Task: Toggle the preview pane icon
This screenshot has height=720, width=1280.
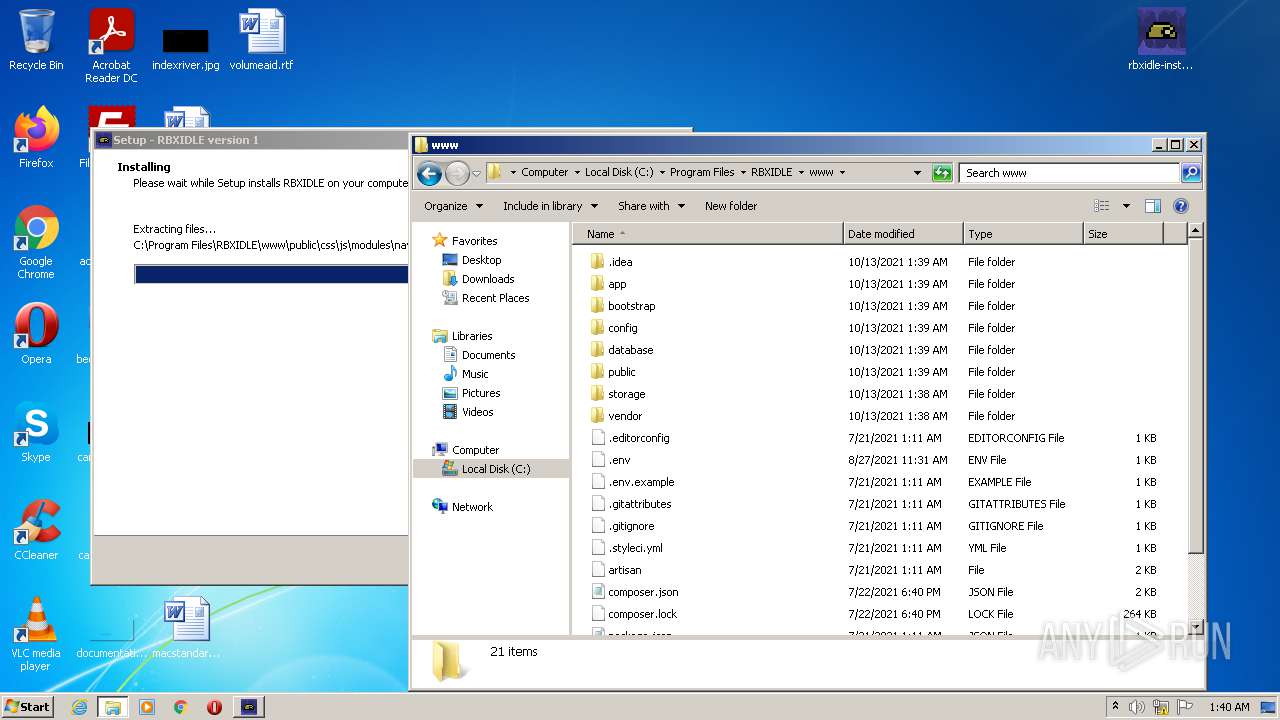Action: tap(1152, 206)
